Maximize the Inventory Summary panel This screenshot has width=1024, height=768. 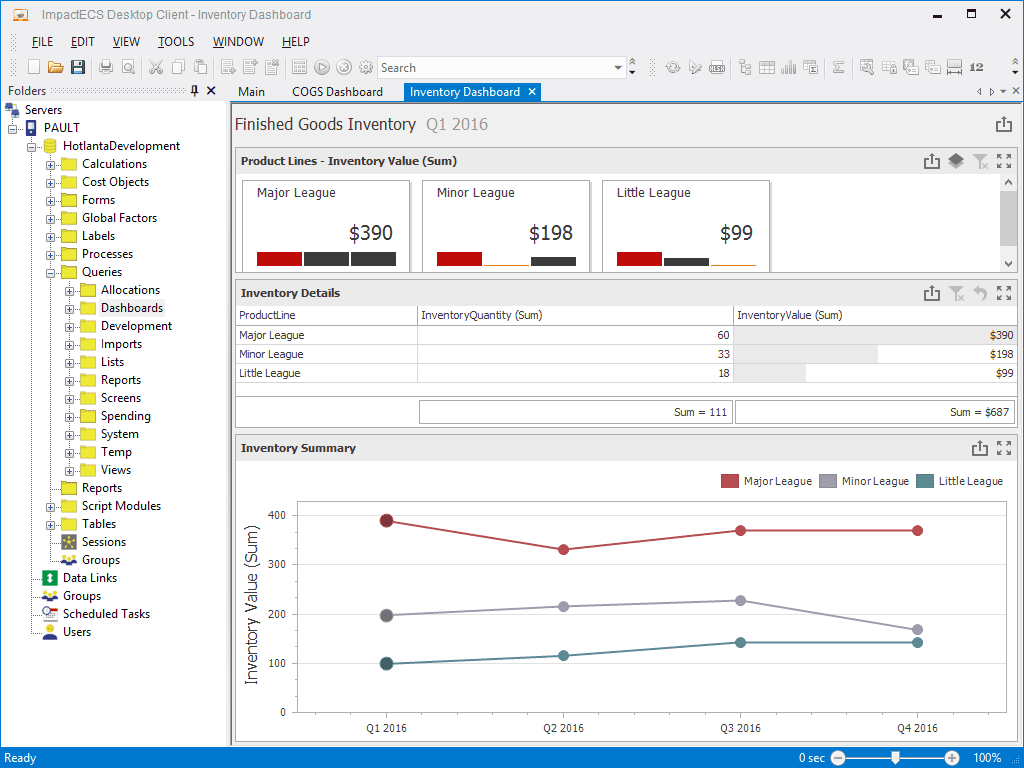[x=1004, y=448]
